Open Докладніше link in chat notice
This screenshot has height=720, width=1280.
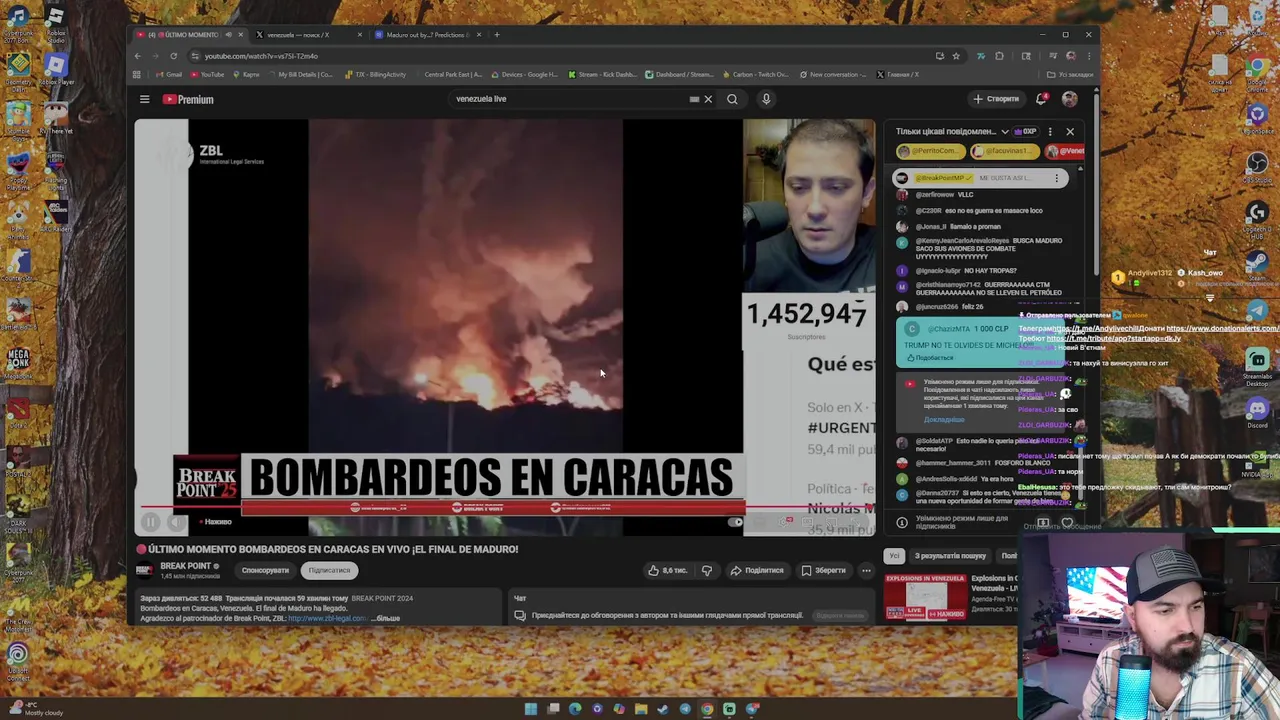[944, 419]
